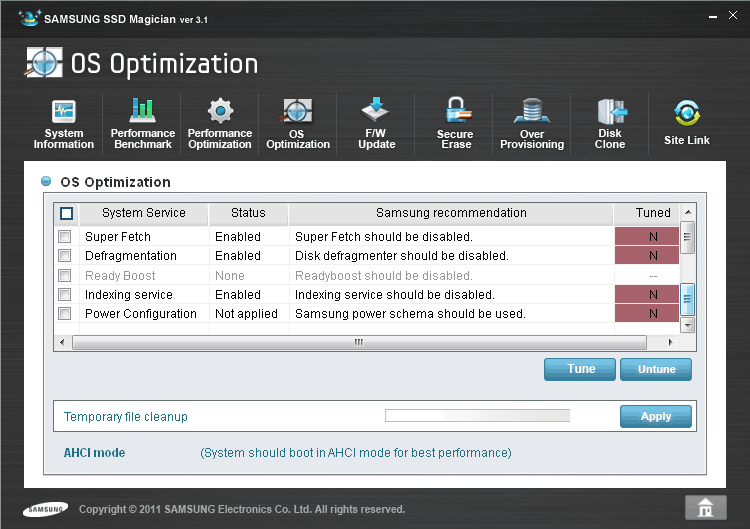Click the Tuned N cell for Super Fetch

[647, 236]
